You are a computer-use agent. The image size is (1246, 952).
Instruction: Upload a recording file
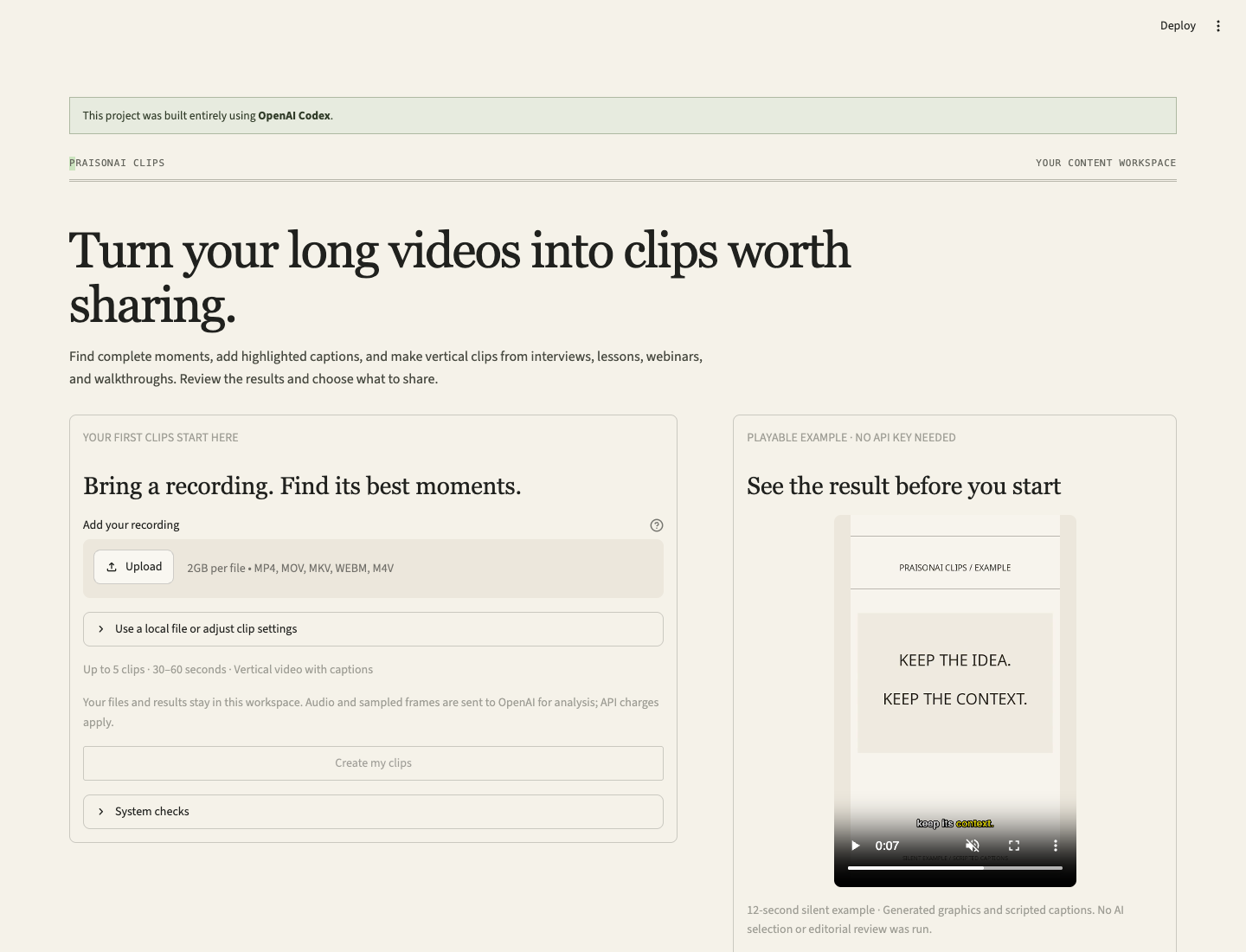134,567
